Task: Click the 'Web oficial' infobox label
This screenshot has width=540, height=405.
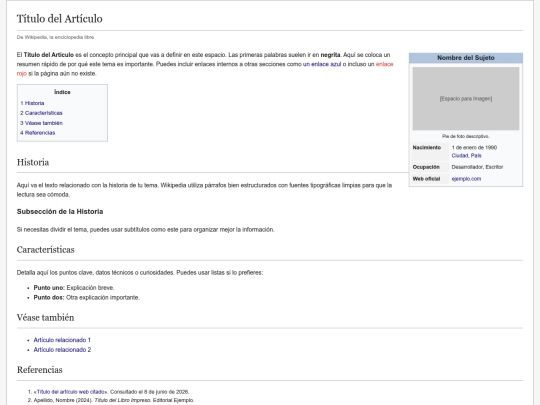Action: [x=426, y=179]
